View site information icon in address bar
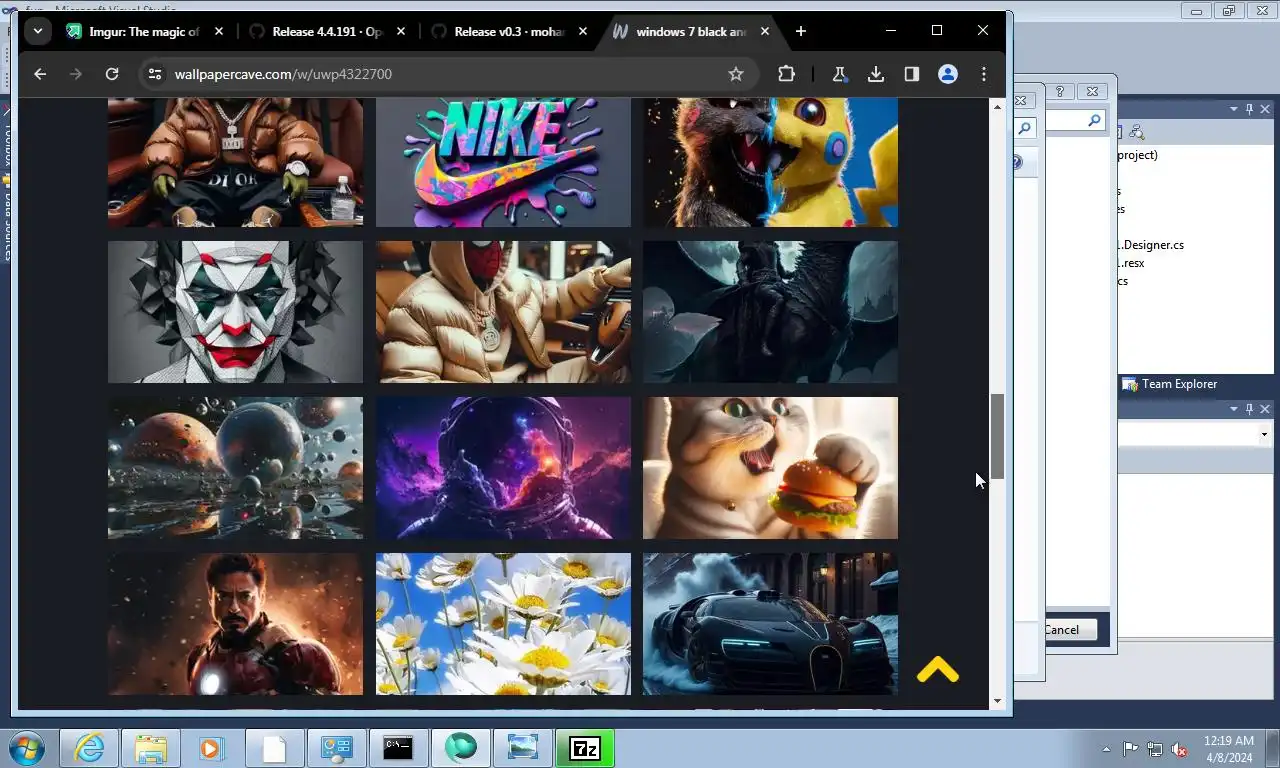 [153, 74]
